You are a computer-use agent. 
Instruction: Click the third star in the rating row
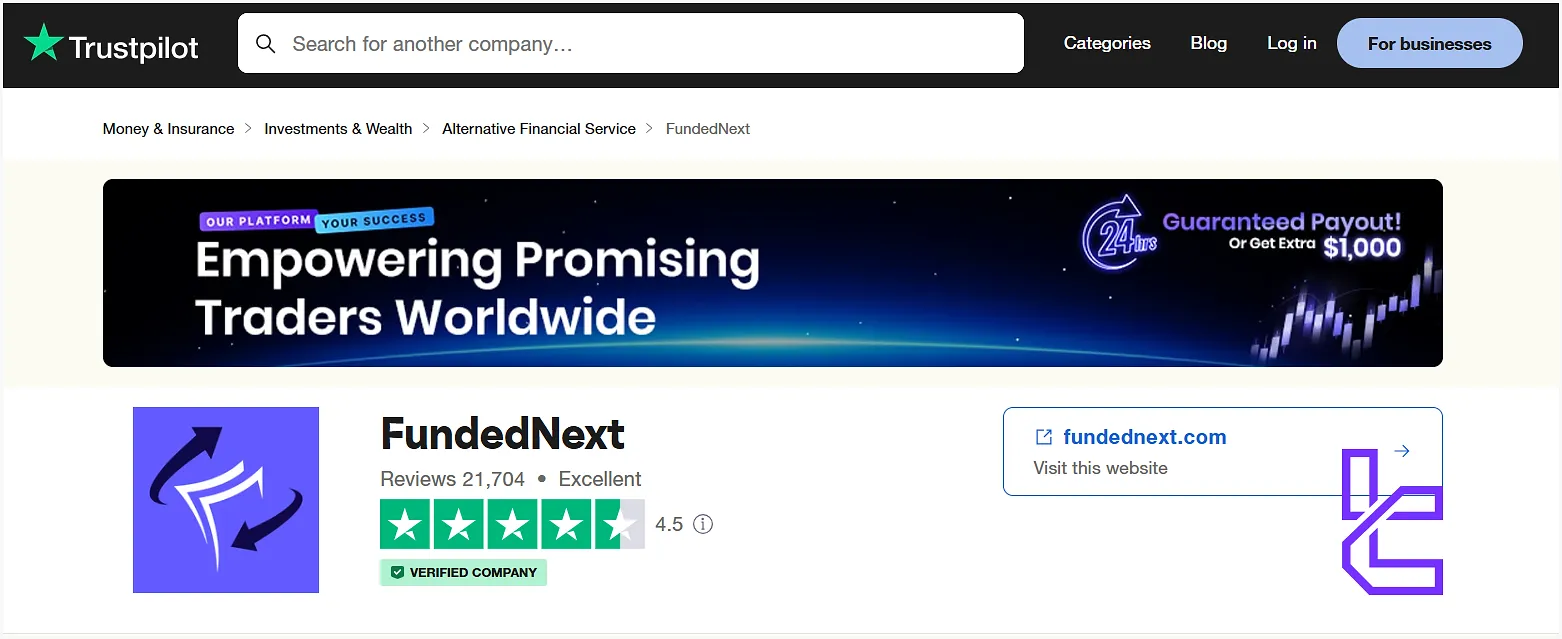coord(512,523)
